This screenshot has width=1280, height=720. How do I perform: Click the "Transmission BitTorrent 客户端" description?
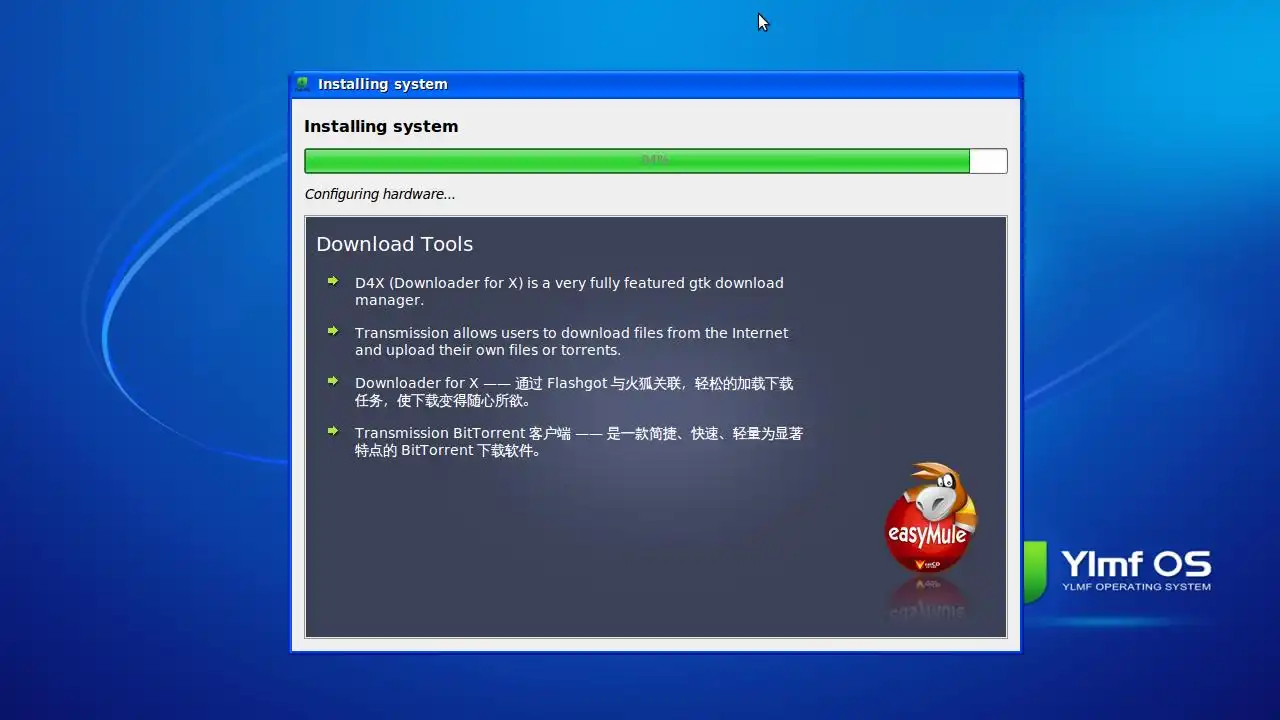(x=579, y=441)
